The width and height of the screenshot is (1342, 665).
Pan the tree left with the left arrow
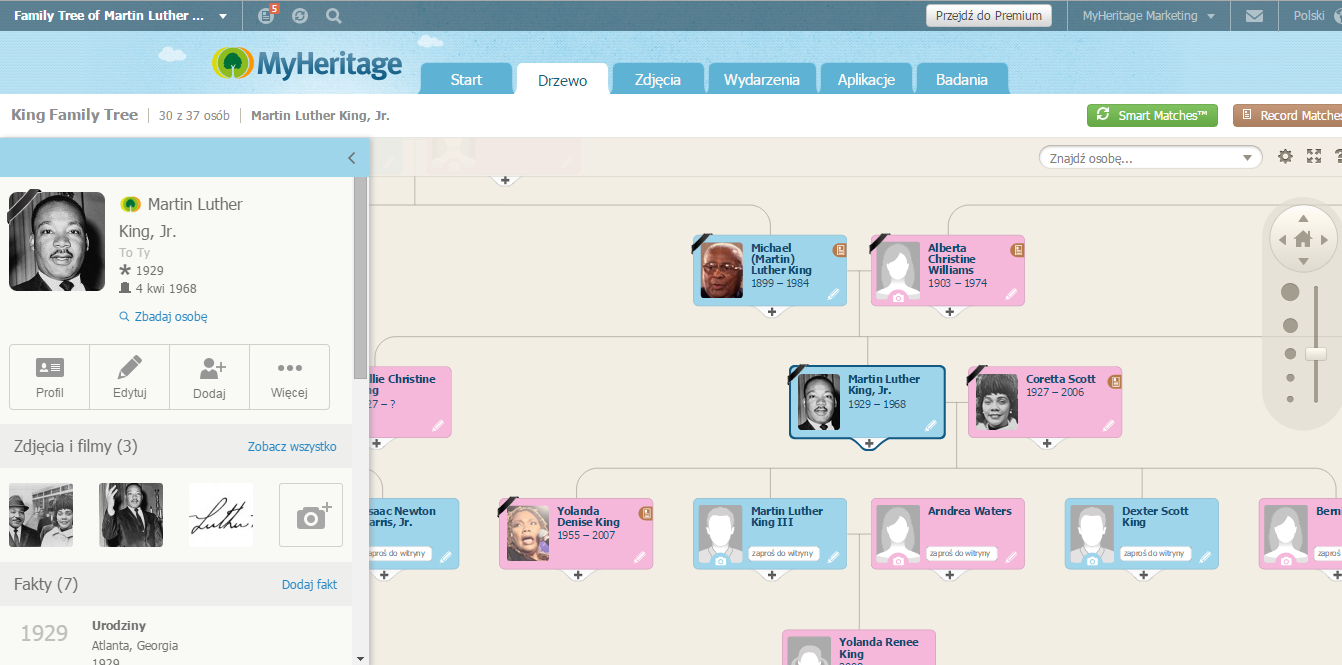pos(1280,240)
